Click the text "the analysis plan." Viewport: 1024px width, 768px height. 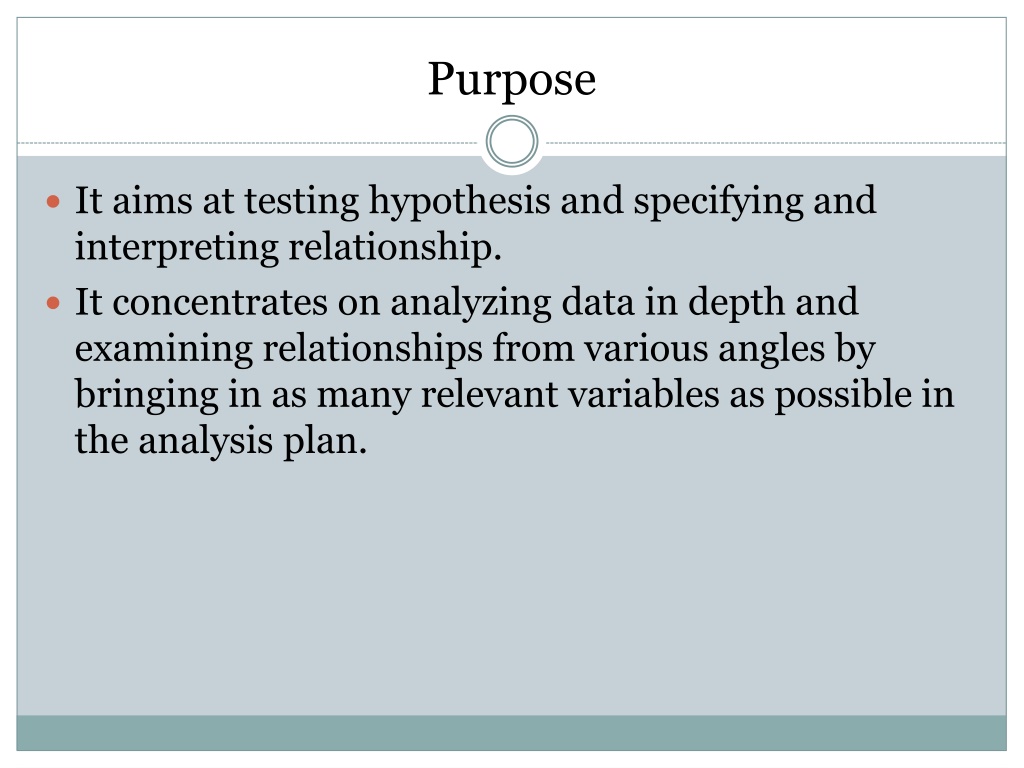221,441
